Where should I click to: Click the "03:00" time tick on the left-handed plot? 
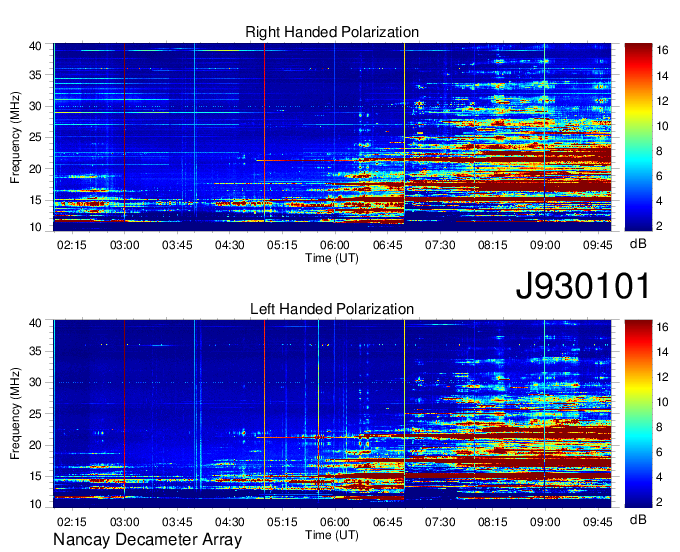(124, 522)
